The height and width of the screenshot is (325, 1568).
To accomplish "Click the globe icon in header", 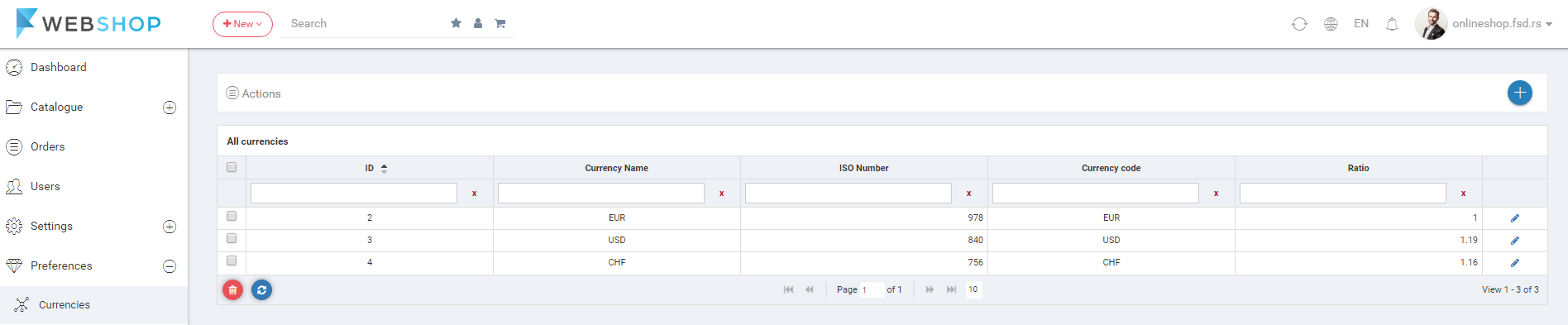I will (x=1331, y=24).
